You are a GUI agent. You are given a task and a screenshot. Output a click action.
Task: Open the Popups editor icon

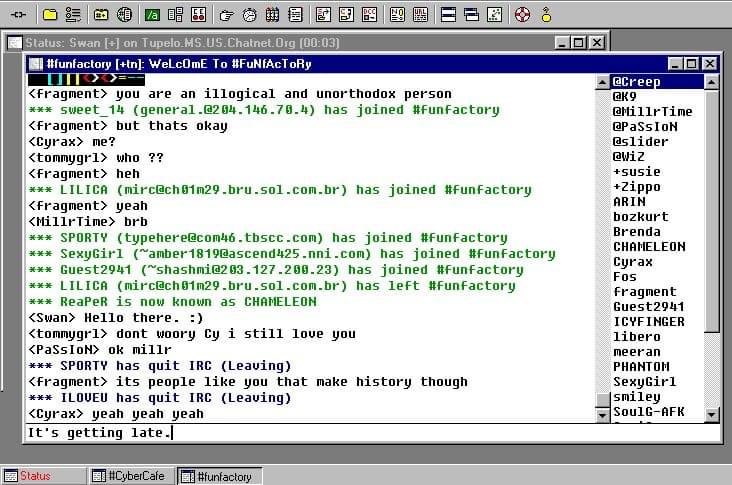[176, 15]
